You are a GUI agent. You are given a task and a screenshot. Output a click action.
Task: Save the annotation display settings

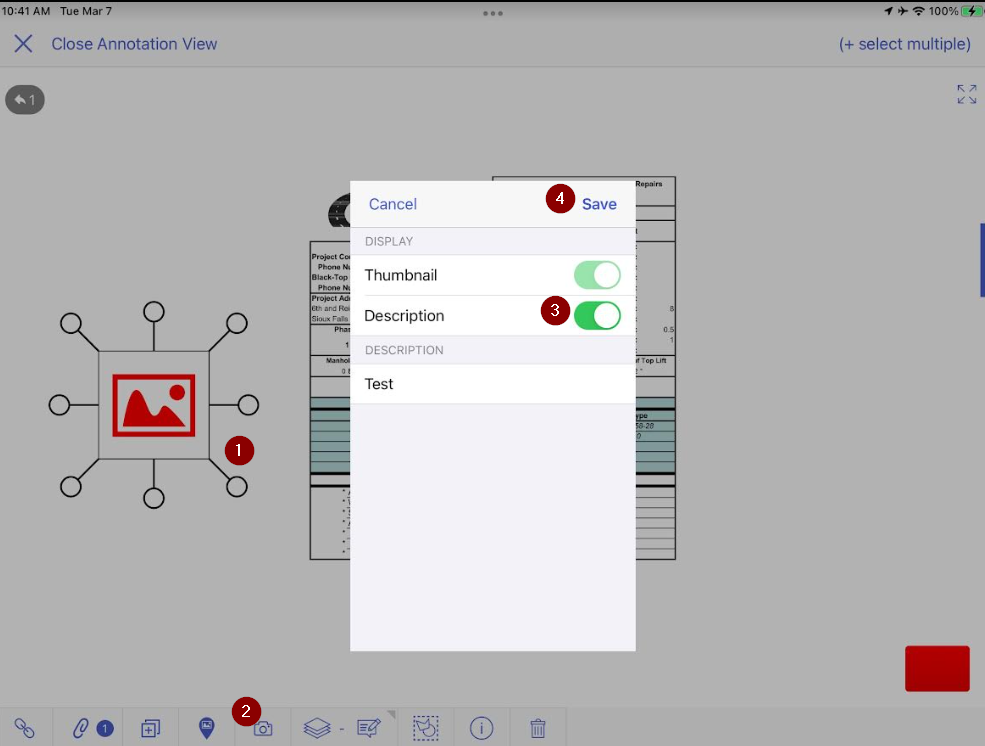pyautogui.click(x=599, y=204)
